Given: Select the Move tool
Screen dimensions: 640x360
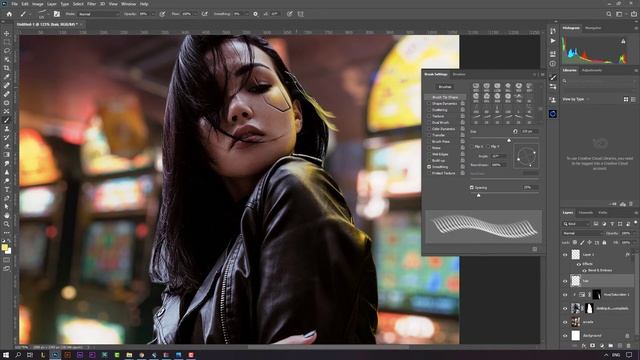Looking at the screenshot, I should 7,33.
